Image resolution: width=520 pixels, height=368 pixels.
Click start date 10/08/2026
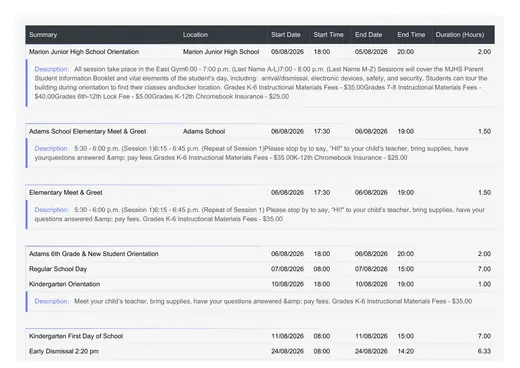point(287,284)
